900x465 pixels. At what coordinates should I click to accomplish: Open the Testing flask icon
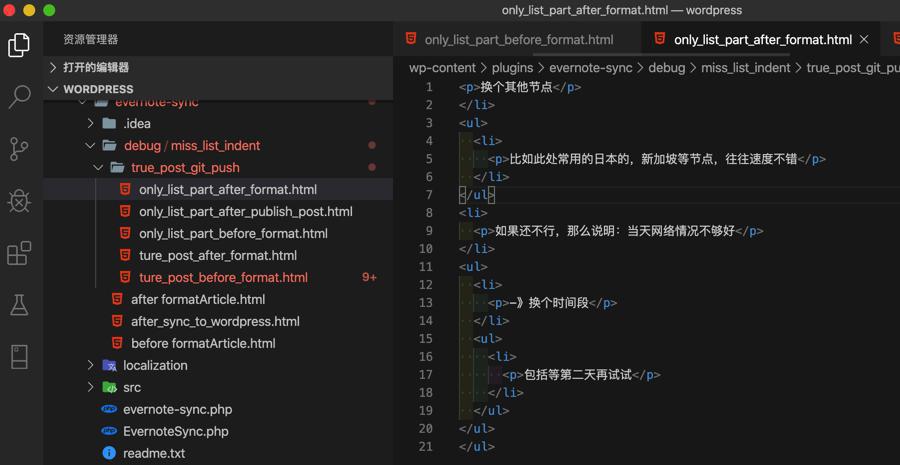[19, 305]
